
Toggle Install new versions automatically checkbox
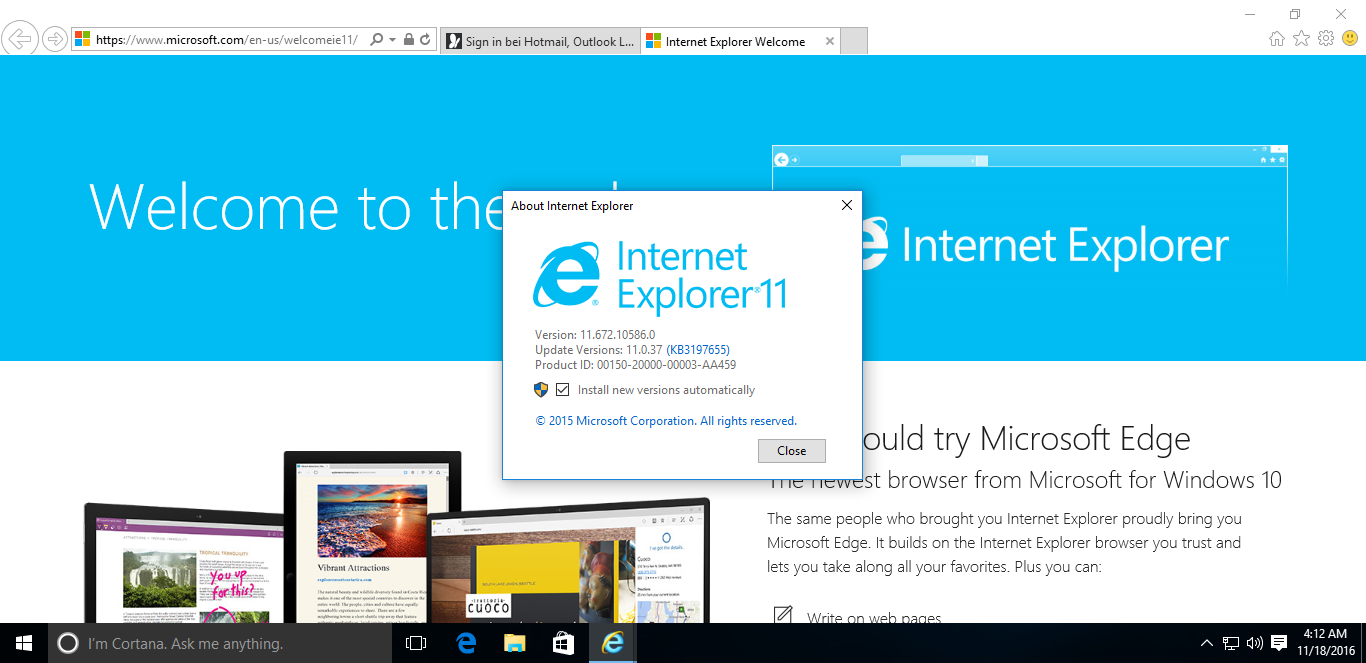tap(563, 390)
